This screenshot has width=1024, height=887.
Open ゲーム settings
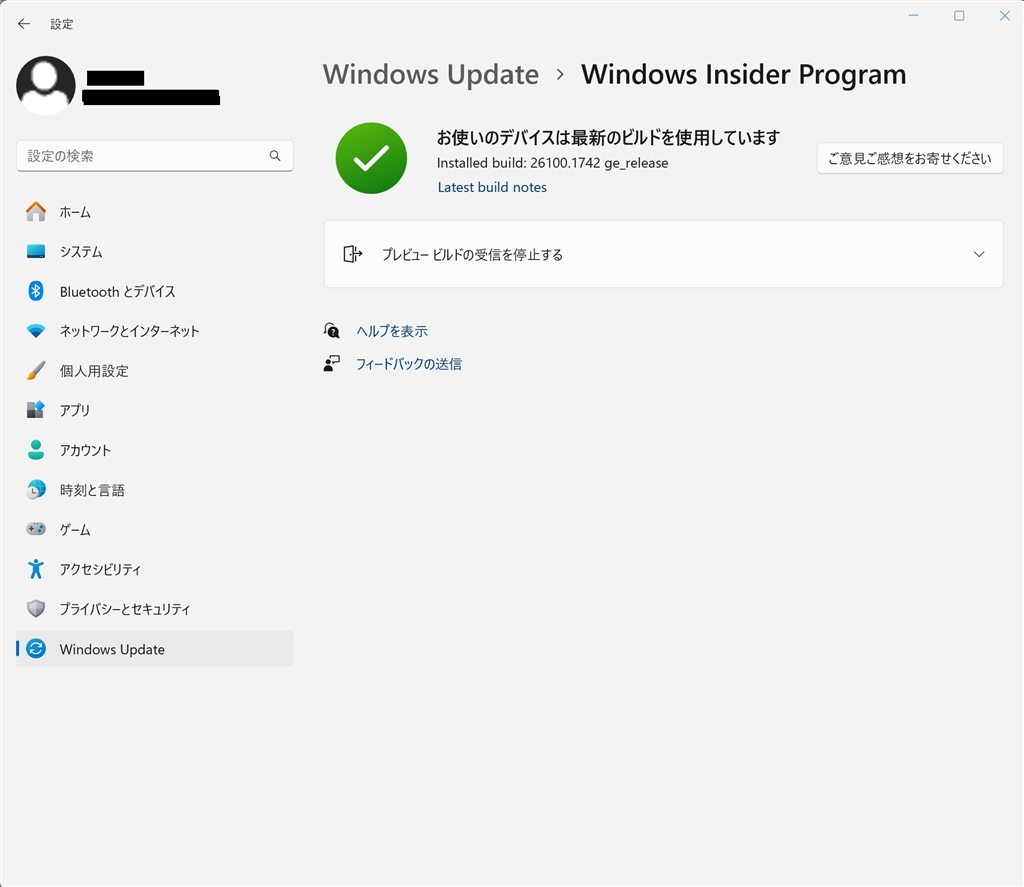[x=155, y=529]
